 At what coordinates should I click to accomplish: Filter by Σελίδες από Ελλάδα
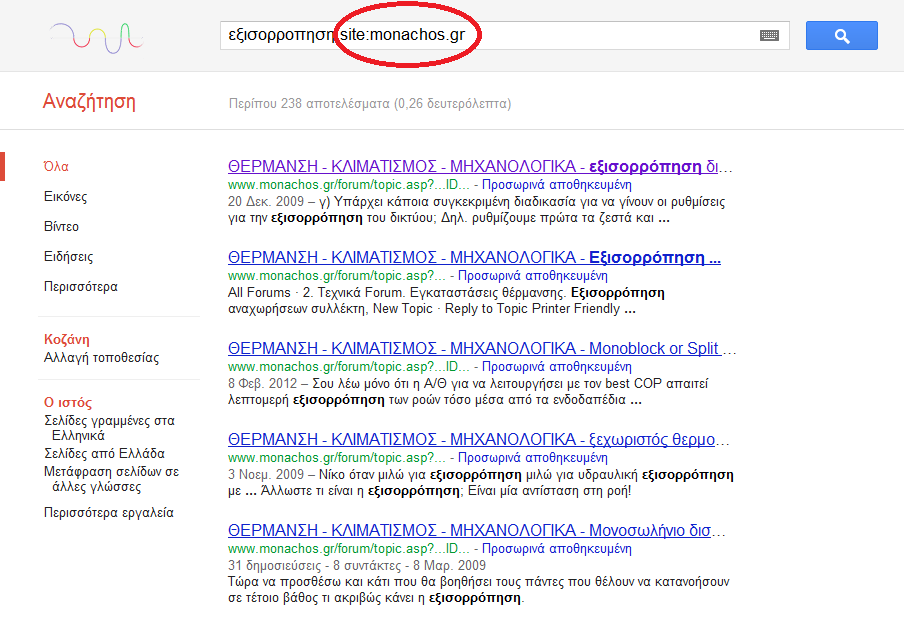pos(104,454)
